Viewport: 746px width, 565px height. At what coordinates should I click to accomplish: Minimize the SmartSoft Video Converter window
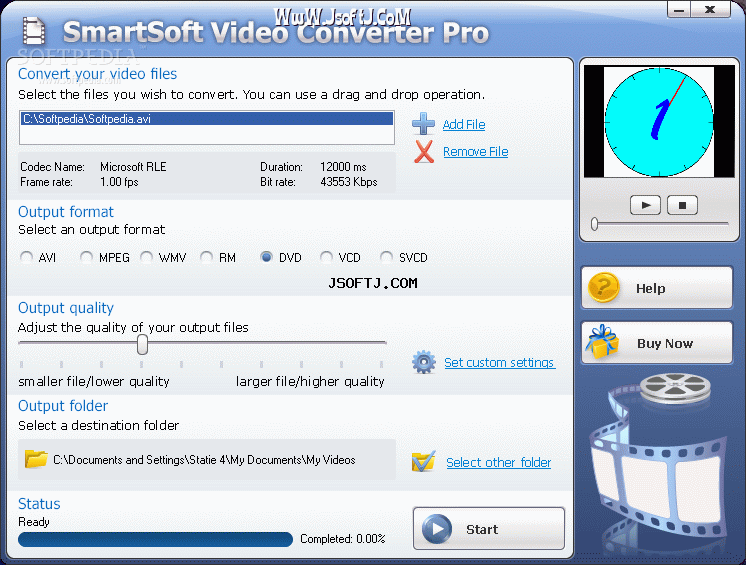pyautogui.click(x=679, y=10)
